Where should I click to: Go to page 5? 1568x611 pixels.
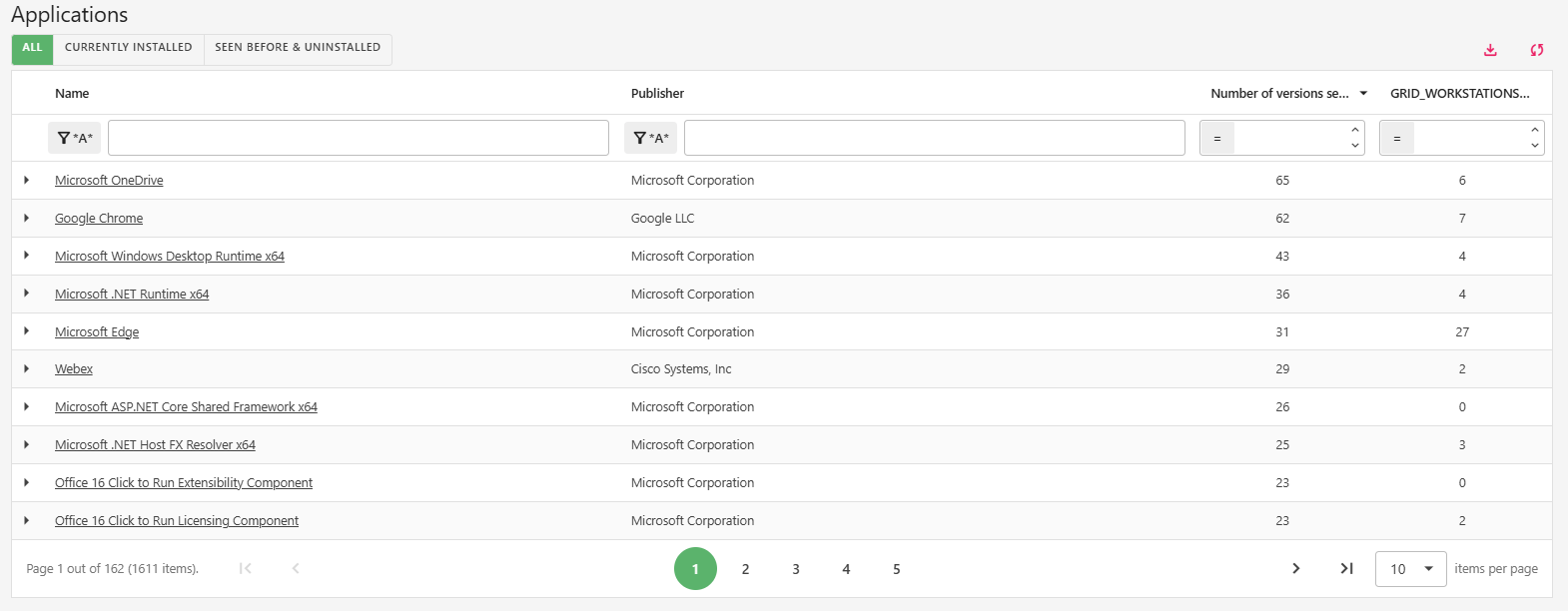(897, 569)
